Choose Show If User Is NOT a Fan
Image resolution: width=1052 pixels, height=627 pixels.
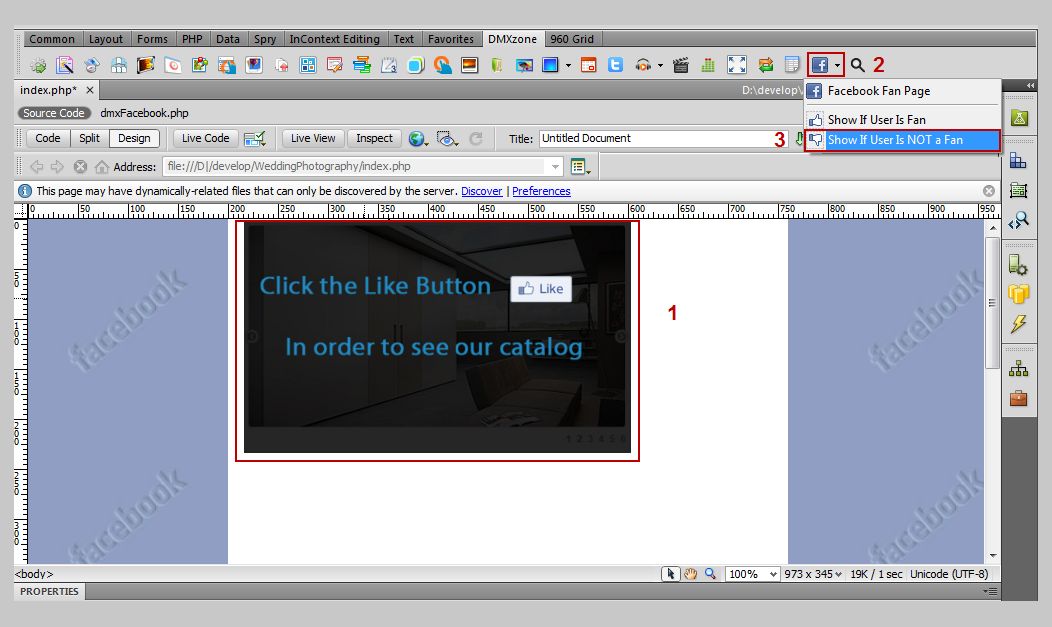(903, 140)
